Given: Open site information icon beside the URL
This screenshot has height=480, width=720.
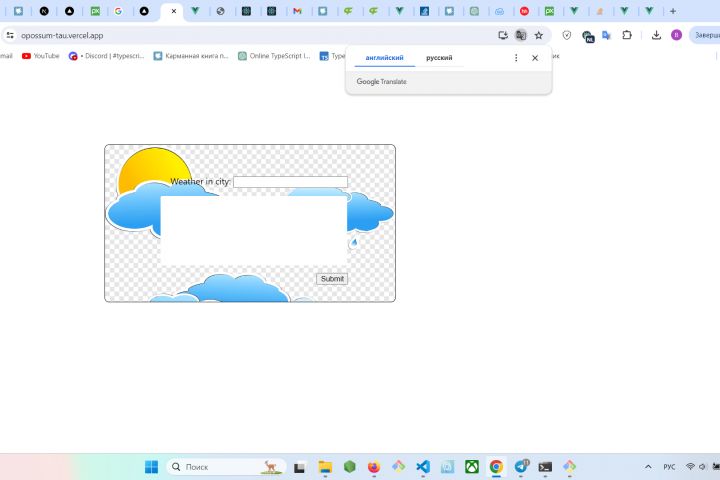Looking at the screenshot, I should (x=10, y=35).
